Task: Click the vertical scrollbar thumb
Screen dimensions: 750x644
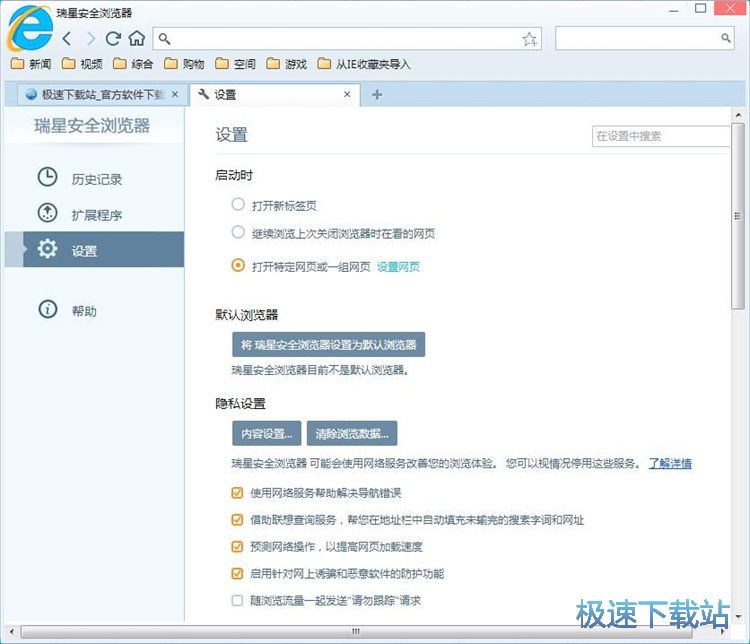Action: 738,215
